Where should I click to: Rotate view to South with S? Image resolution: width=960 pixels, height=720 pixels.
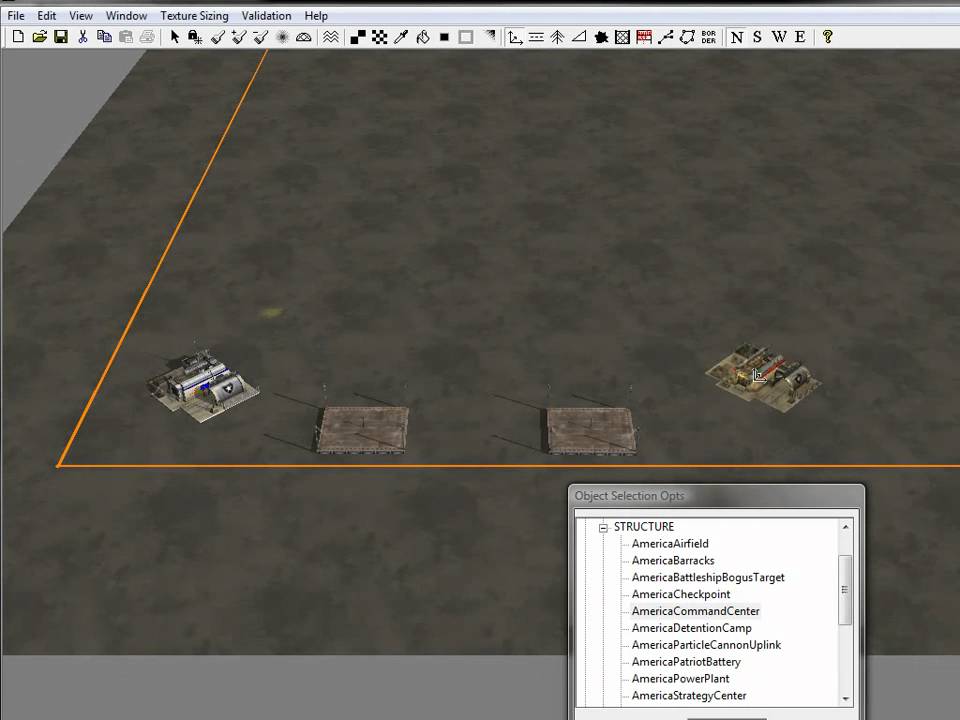point(758,37)
